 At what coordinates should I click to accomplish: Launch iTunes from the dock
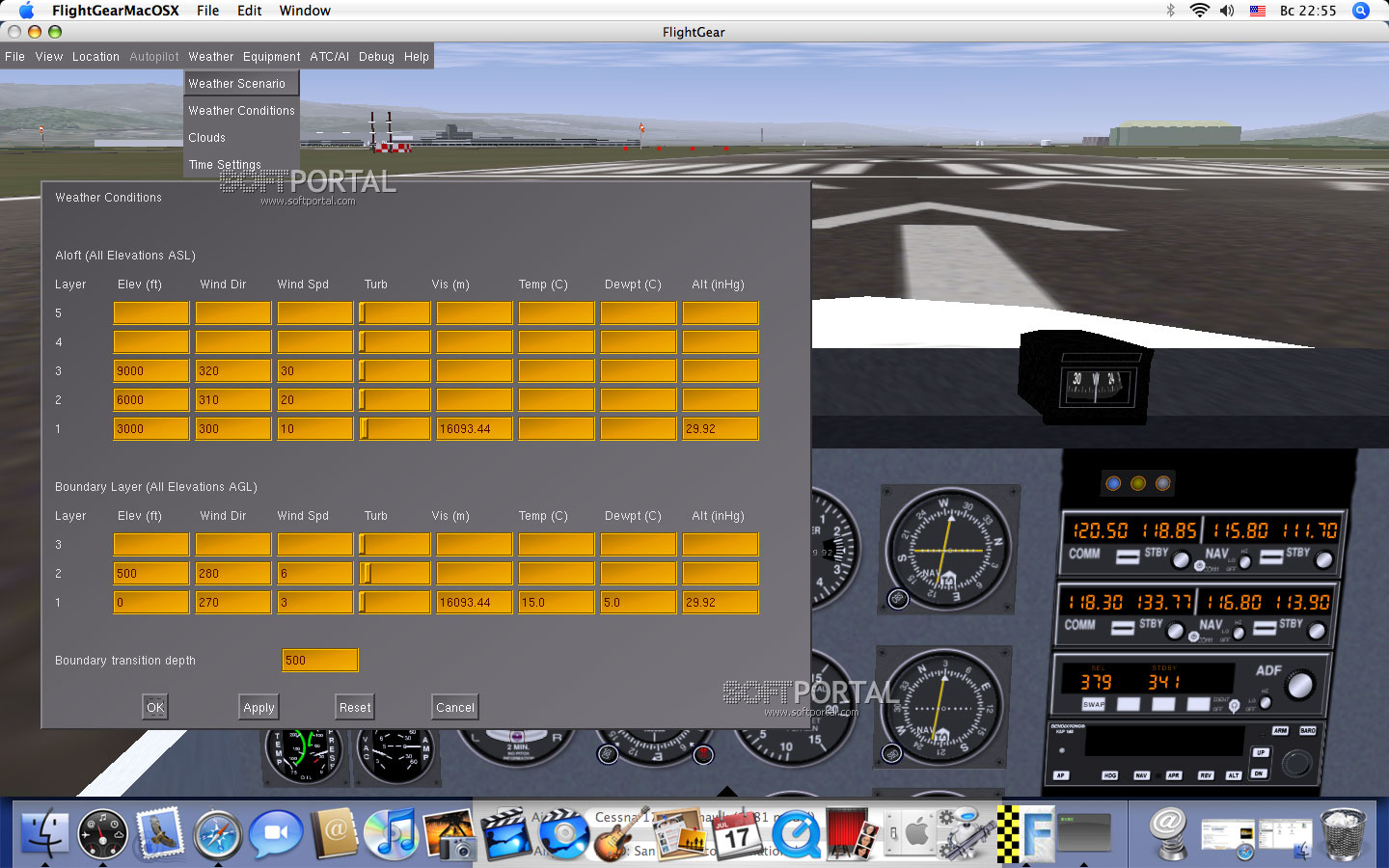click(391, 834)
